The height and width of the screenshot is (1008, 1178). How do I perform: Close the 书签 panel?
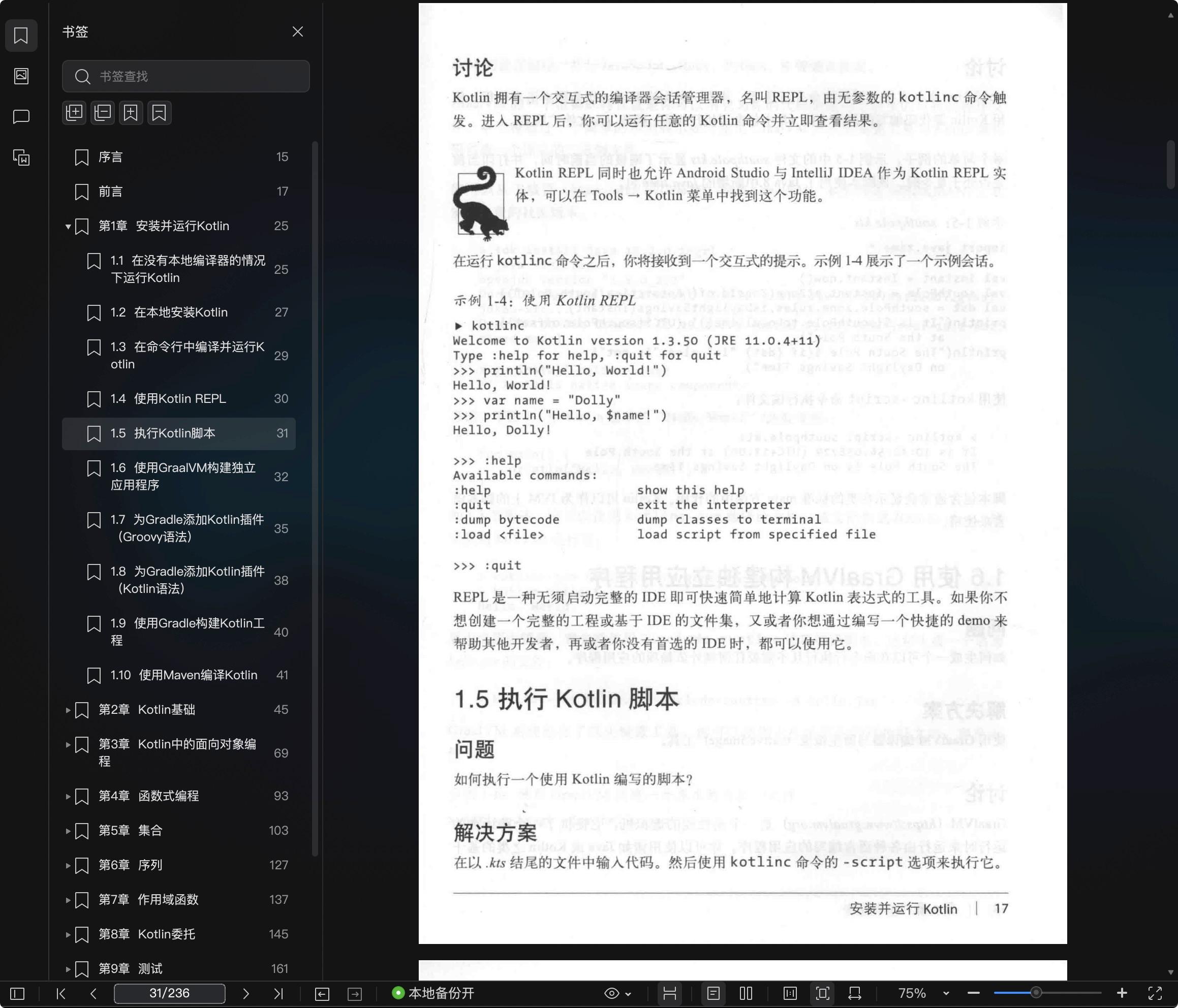click(x=297, y=32)
